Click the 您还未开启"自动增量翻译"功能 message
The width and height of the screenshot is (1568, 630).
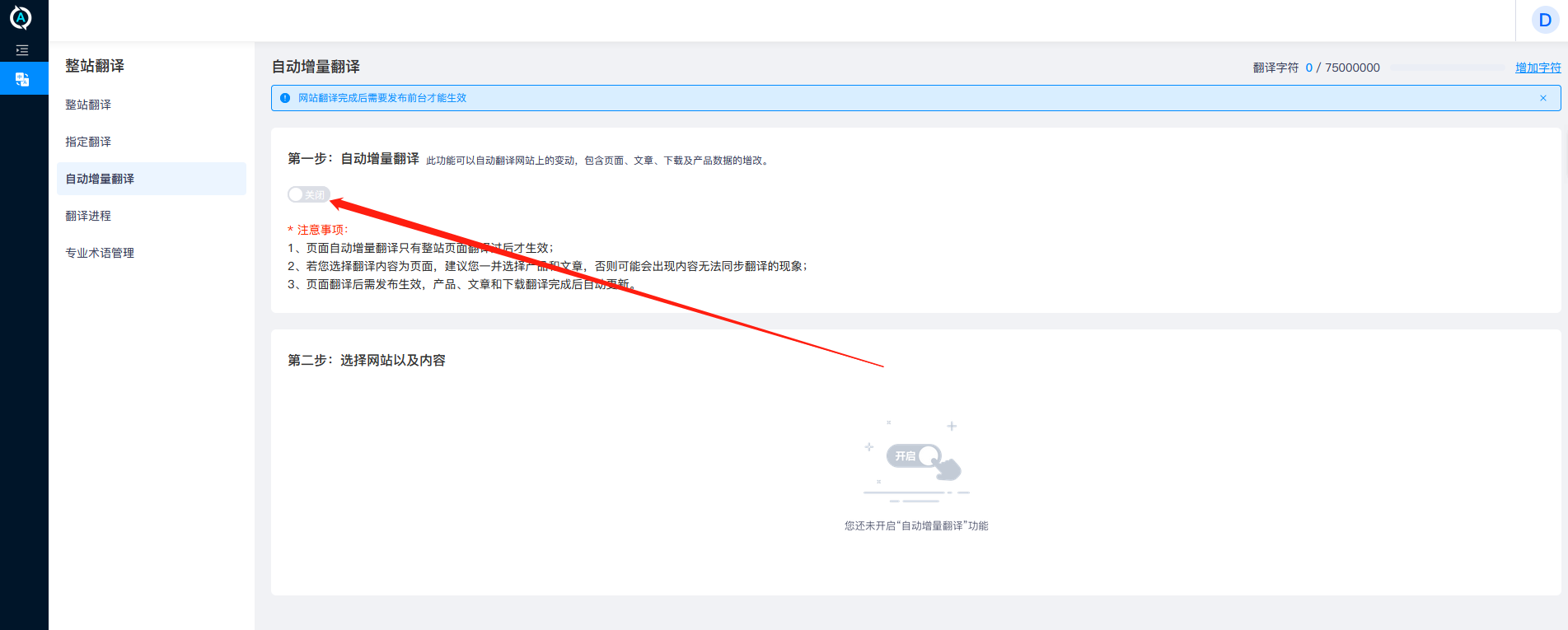(916, 525)
